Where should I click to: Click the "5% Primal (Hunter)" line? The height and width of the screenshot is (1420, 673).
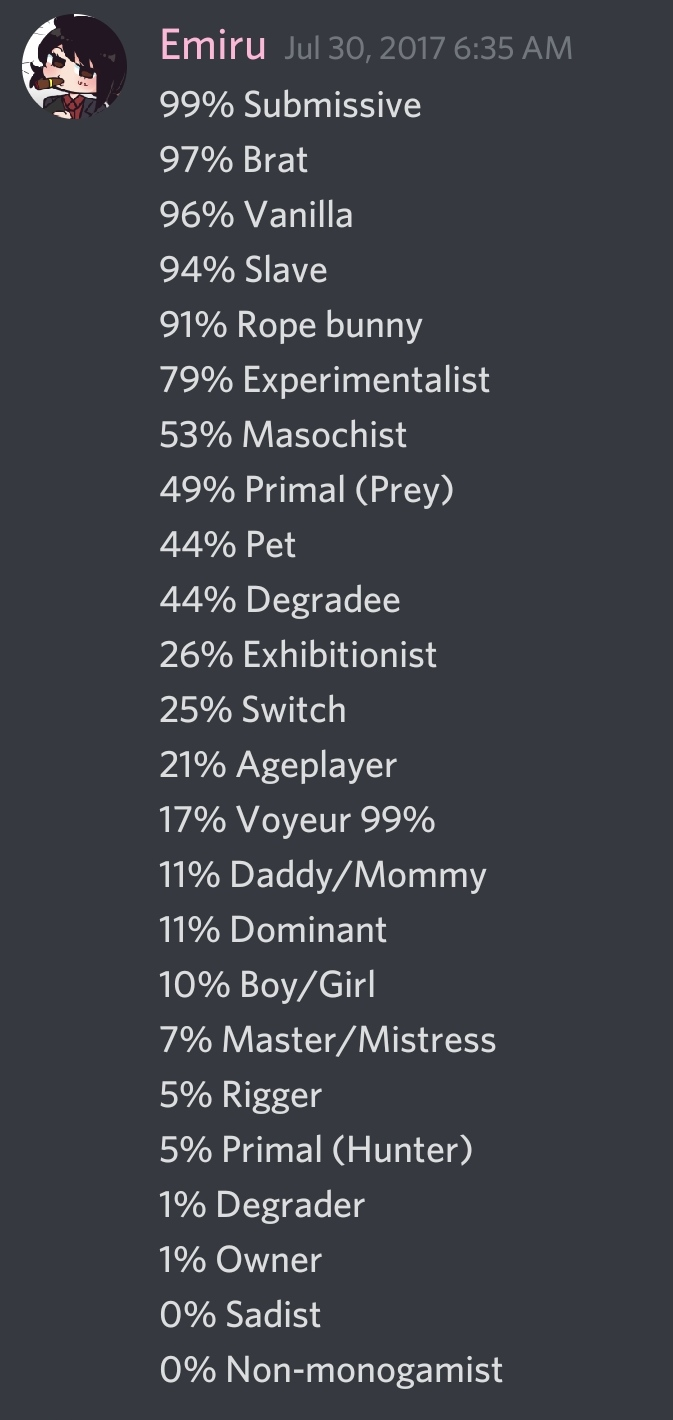316,1150
